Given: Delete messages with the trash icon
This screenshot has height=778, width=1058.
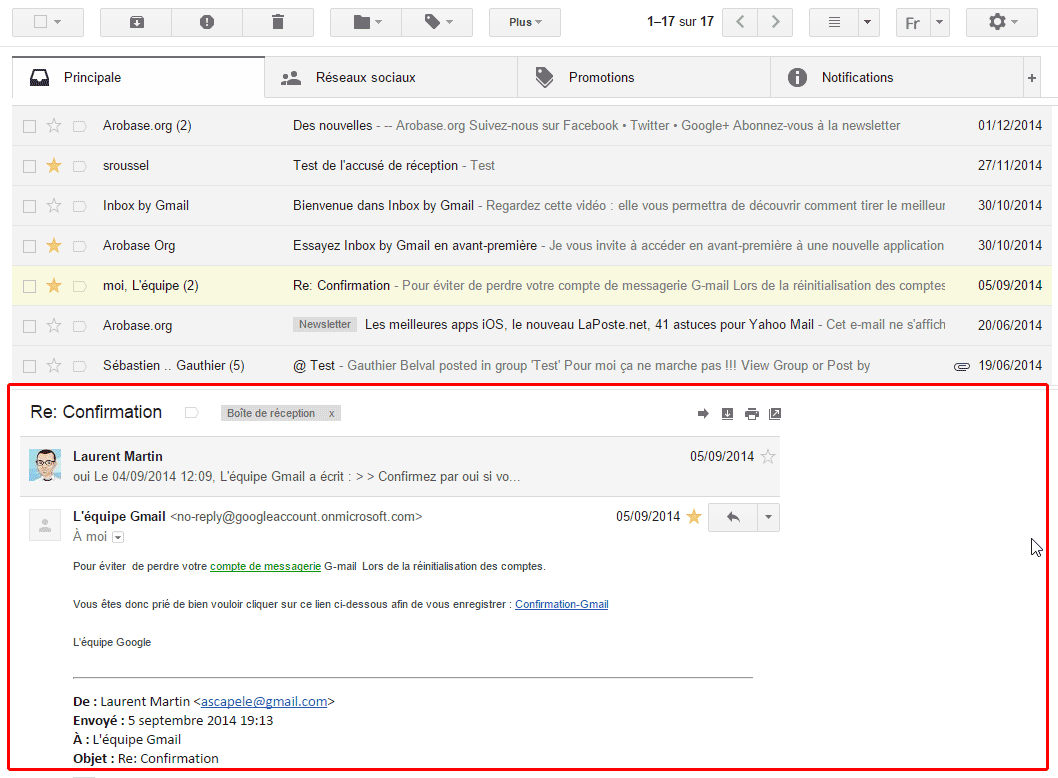Looking at the screenshot, I should pos(278,22).
